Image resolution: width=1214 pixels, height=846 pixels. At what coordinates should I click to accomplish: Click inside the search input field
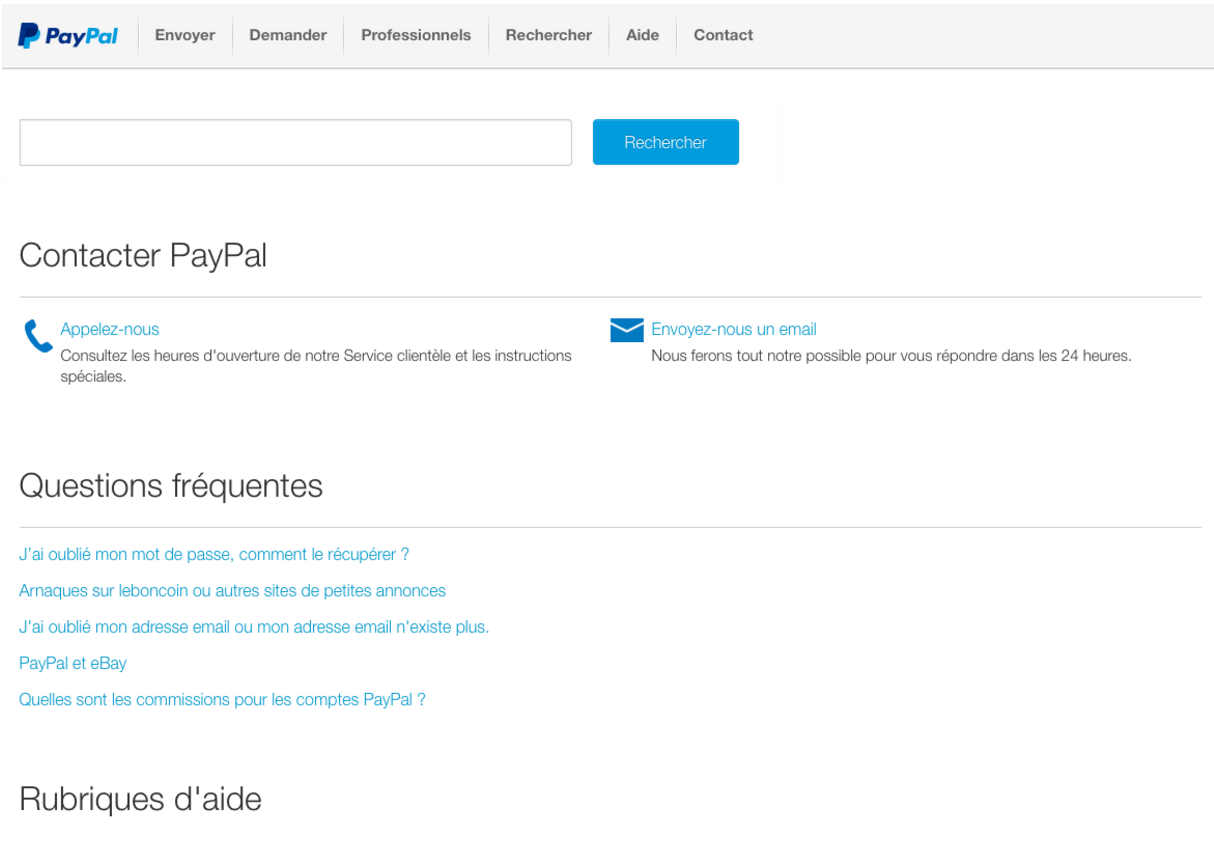tap(295, 142)
